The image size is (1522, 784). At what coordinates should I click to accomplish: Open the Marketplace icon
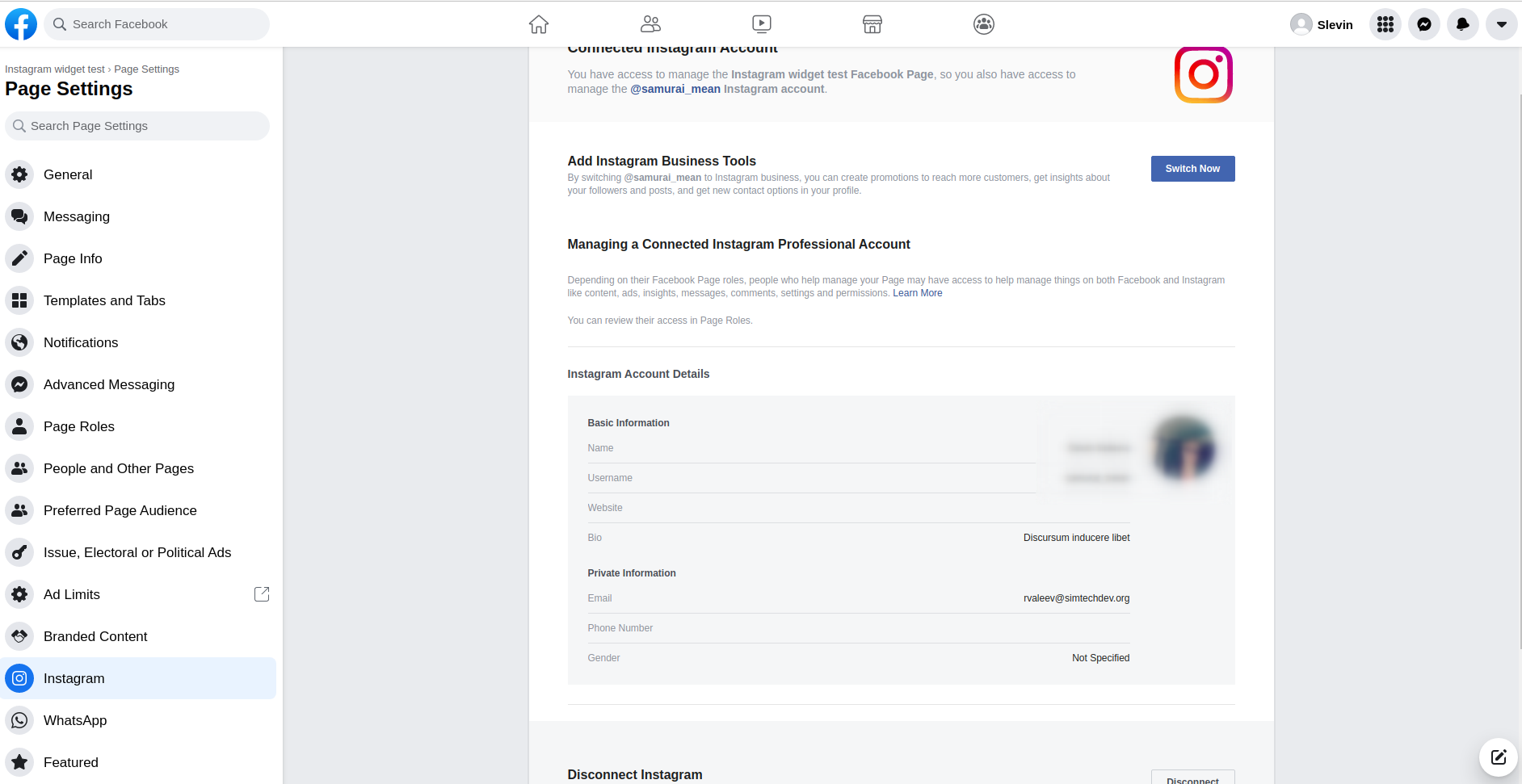(x=872, y=24)
